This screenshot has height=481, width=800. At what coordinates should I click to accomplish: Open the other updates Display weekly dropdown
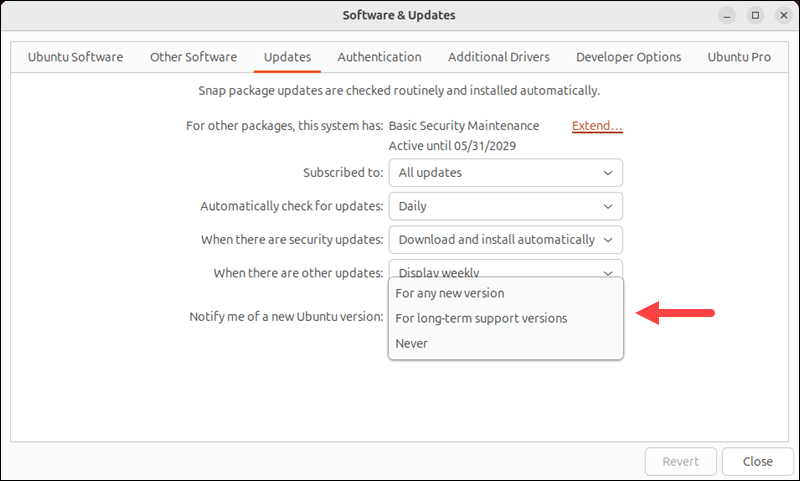[506, 269]
